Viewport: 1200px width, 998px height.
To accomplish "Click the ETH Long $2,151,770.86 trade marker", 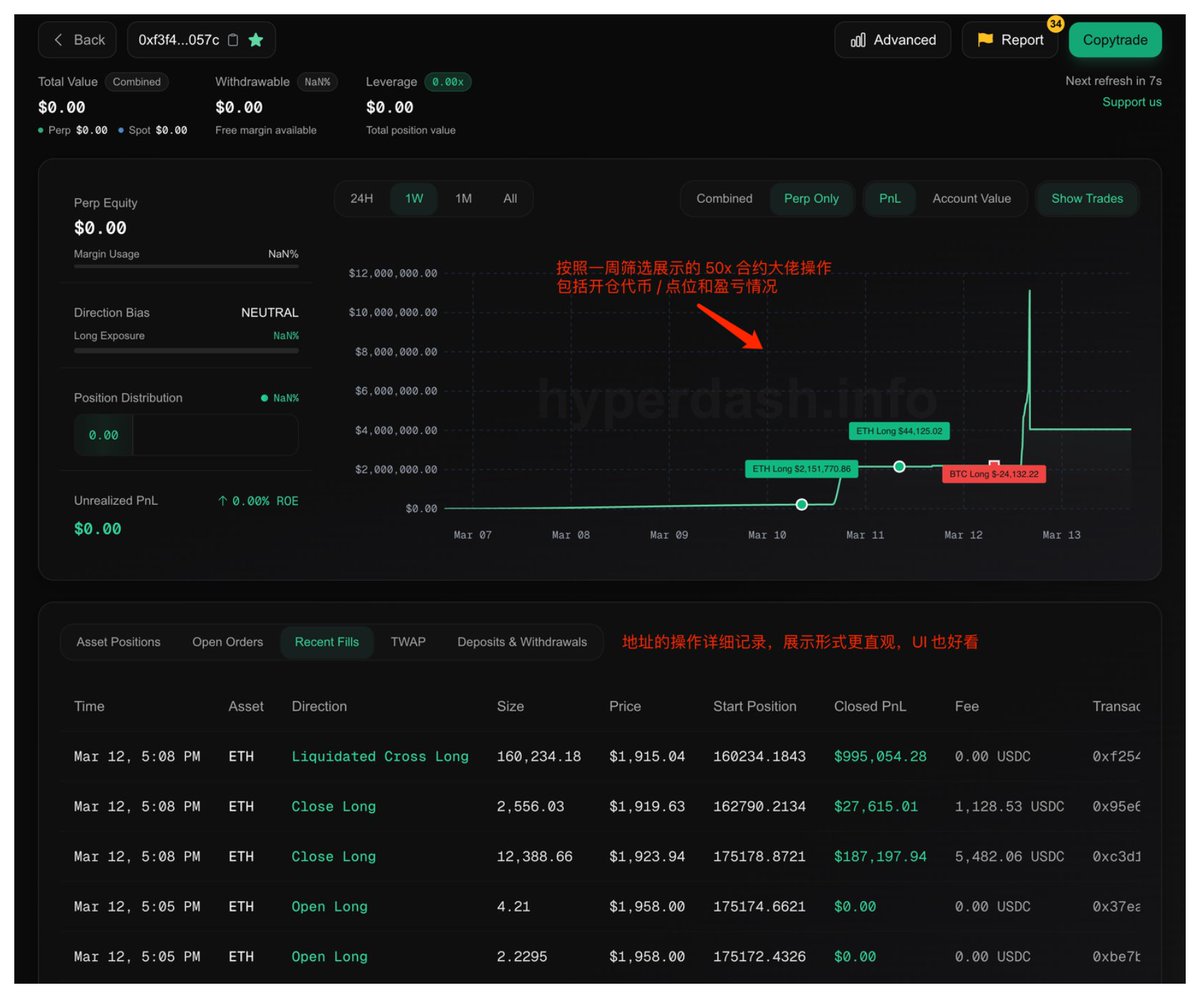I will (801, 504).
